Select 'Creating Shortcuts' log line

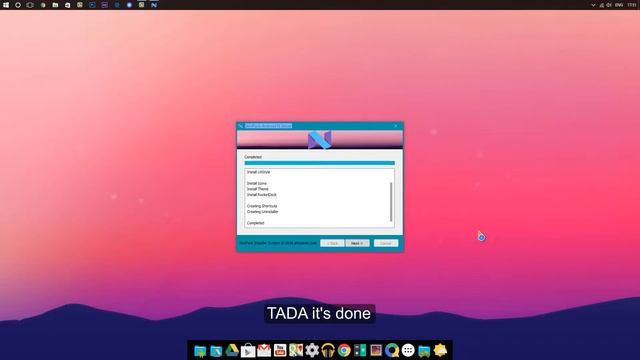[x=262, y=206]
